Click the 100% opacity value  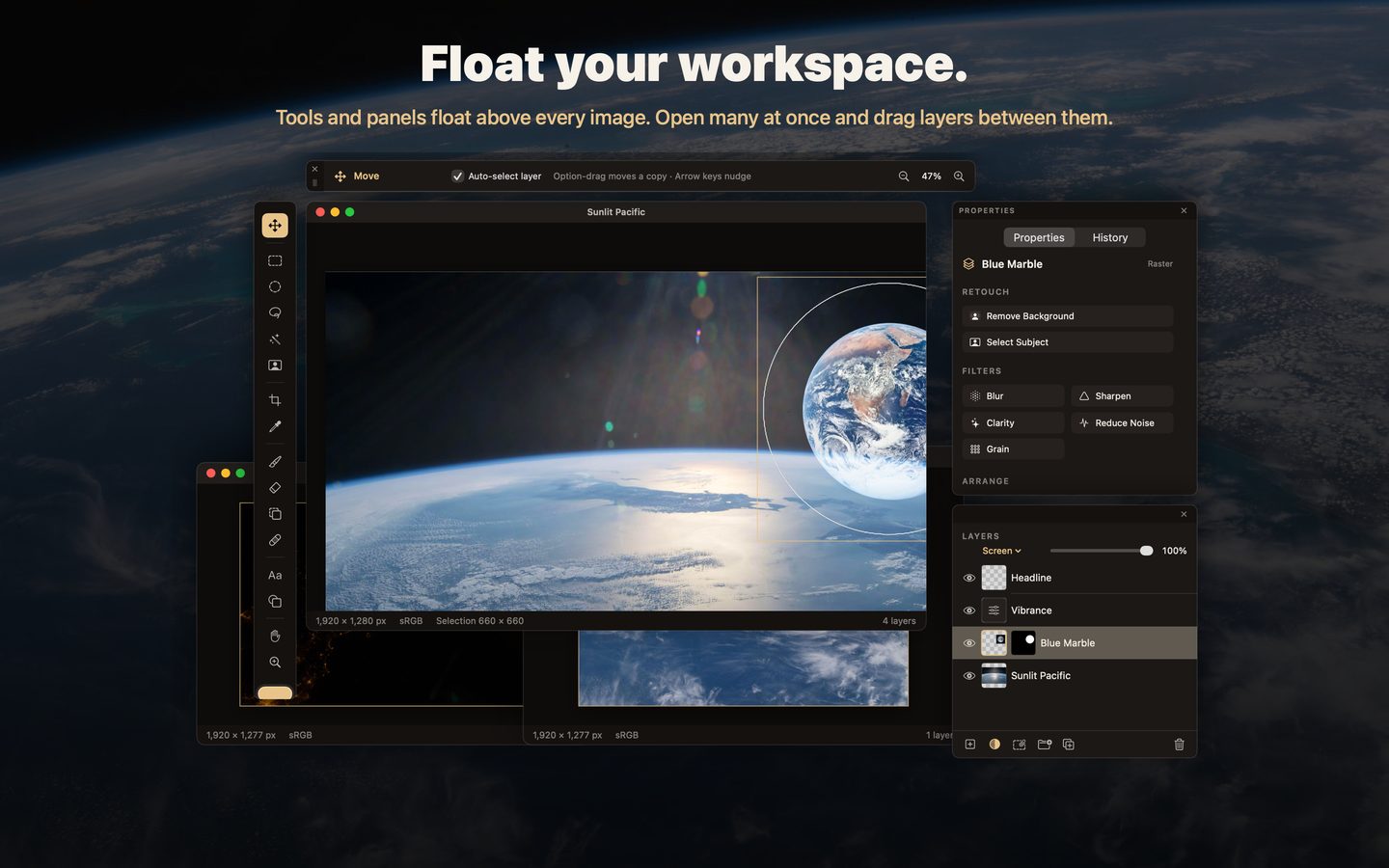tap(1174, 551)
